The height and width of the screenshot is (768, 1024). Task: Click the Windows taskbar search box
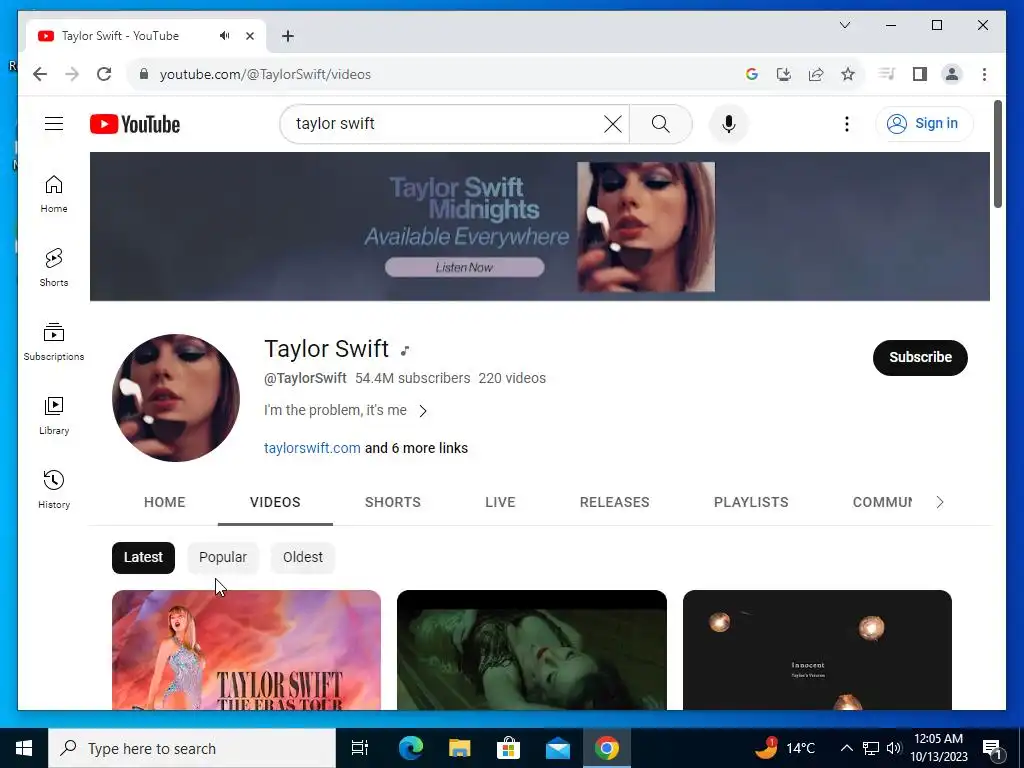192,748
